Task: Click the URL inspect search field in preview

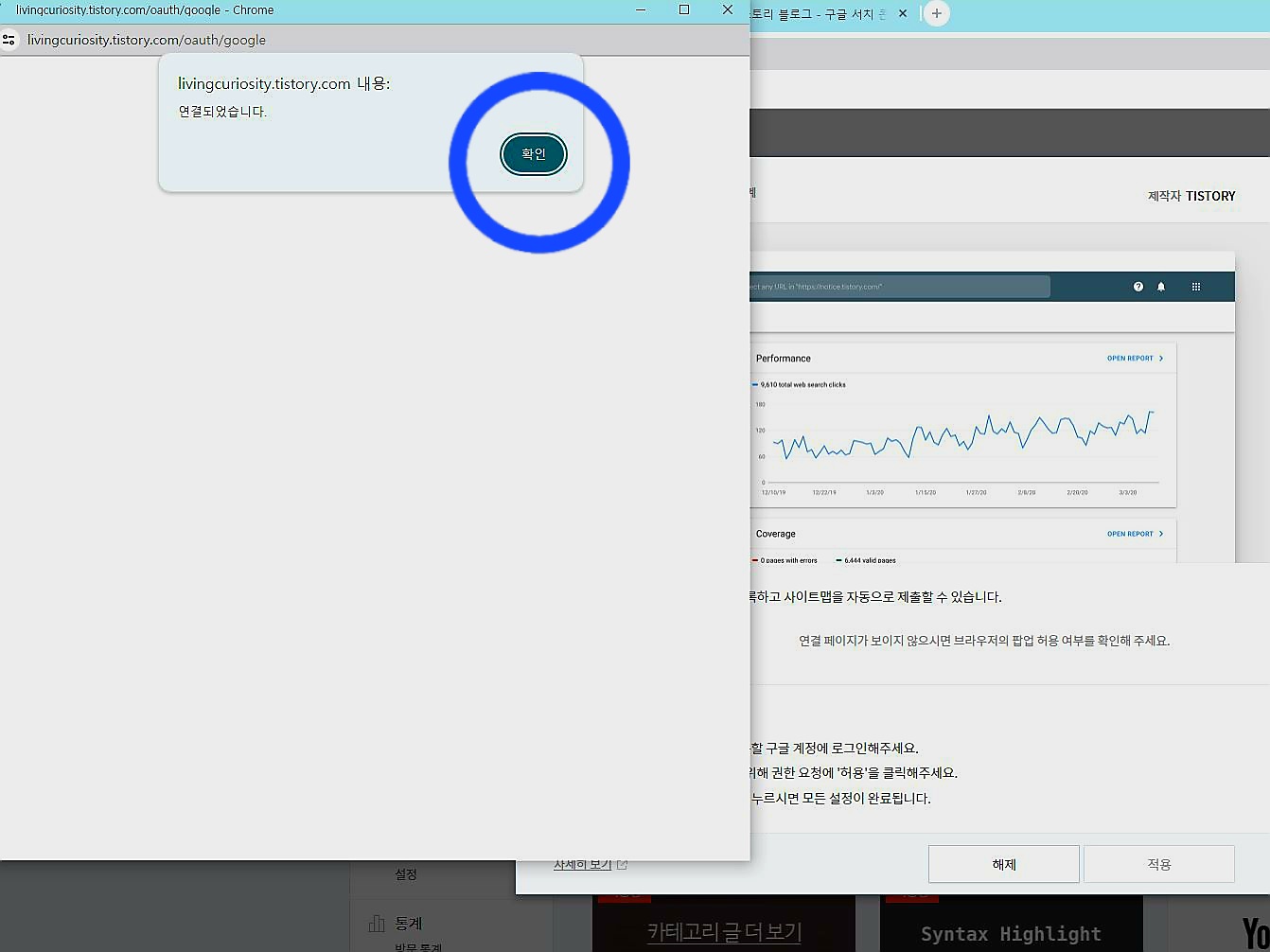Action: pyautogui.click(x=900, y=287)
